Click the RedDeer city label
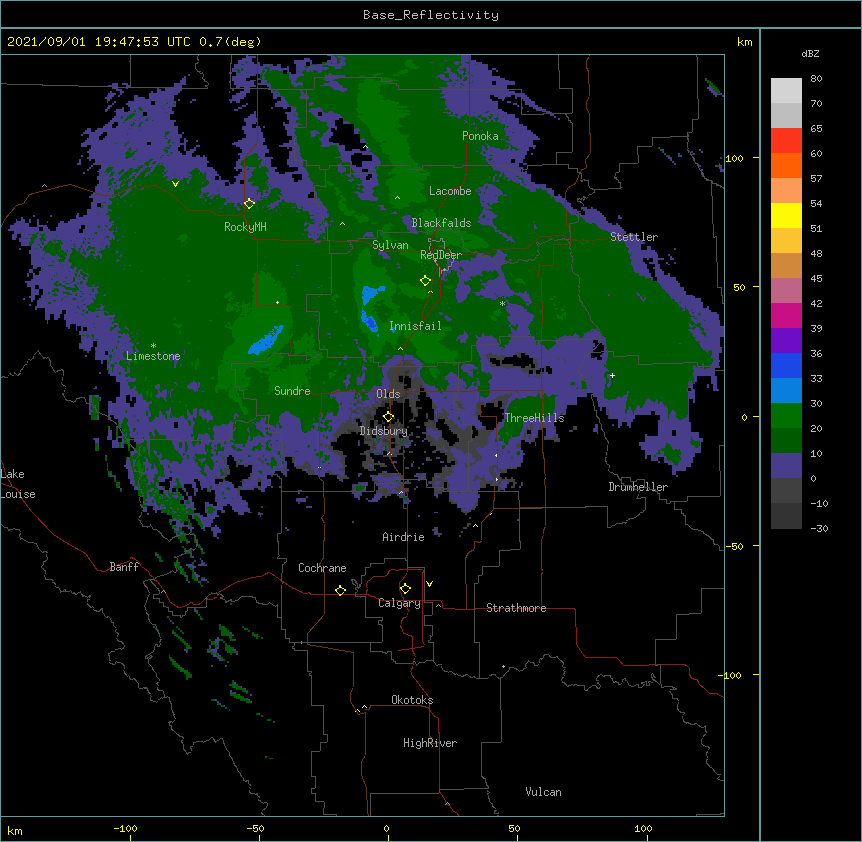The height and width of the screenshot is (842, 862). click(440, 255)
